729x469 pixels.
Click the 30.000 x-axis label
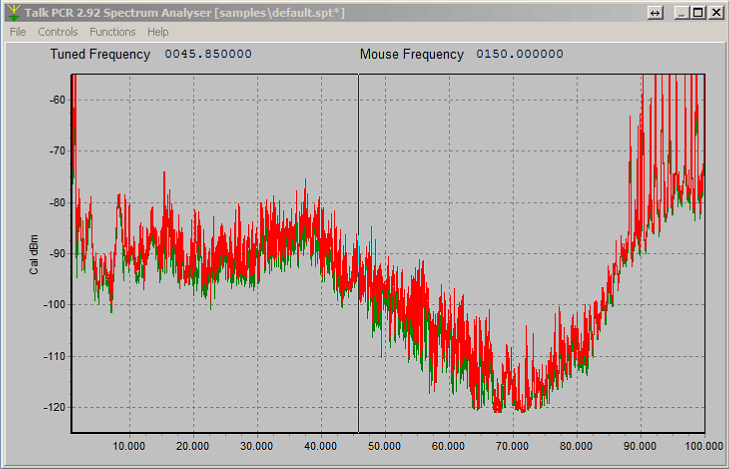[x=257, y=446]
